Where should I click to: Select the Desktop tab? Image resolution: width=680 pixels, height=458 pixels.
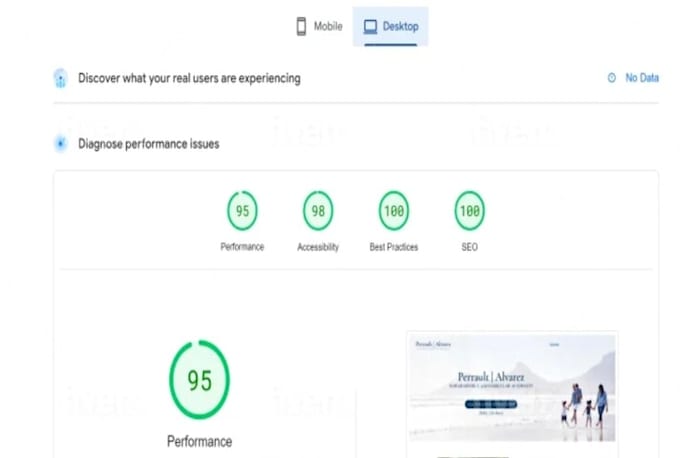point(391,26)
